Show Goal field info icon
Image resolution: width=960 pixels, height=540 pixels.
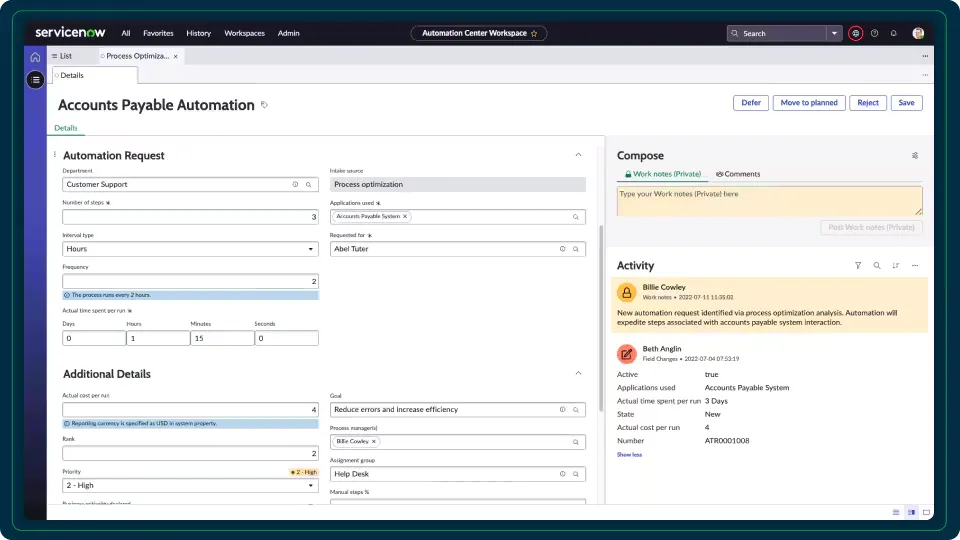pos(562,410)
